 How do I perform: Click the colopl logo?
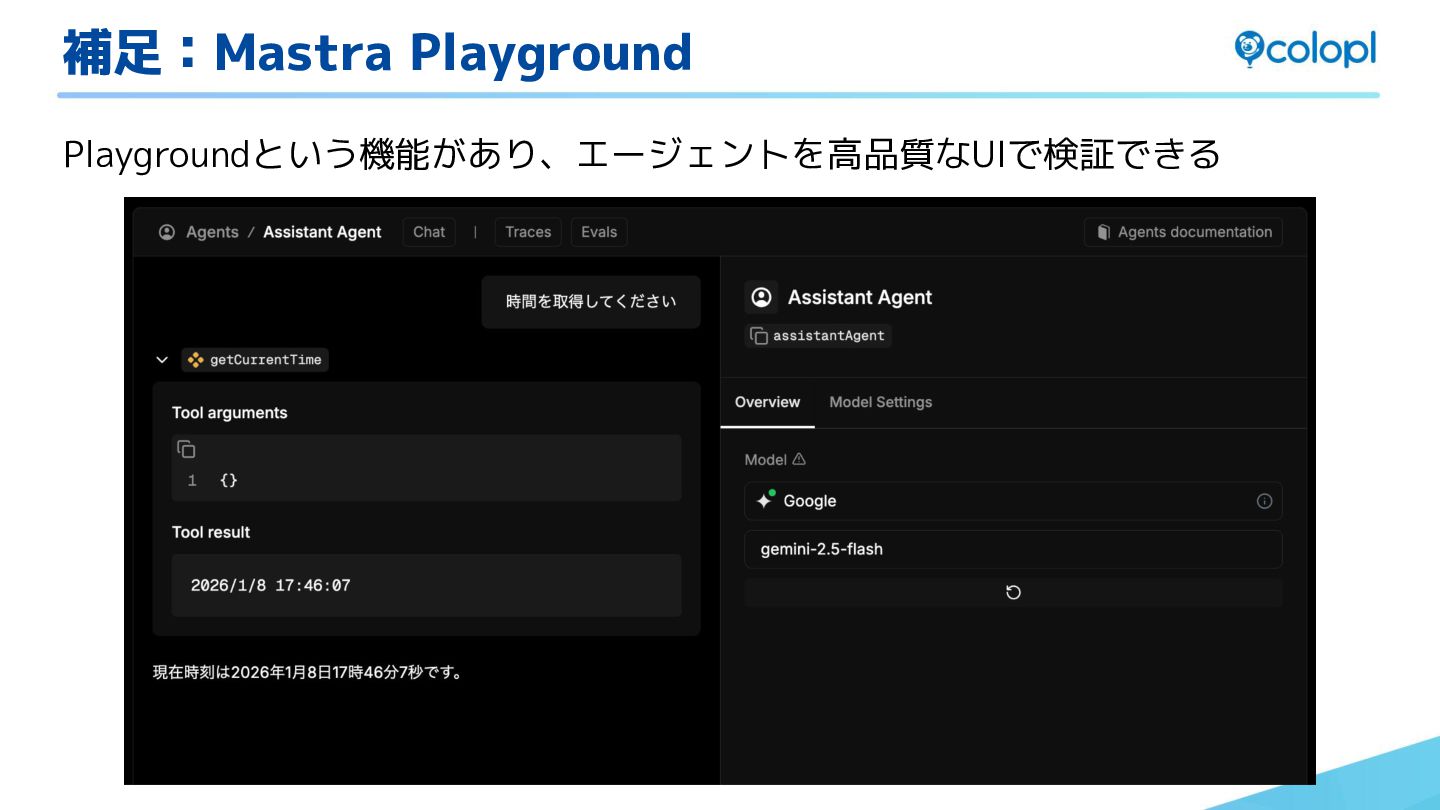click(1305, 49)
